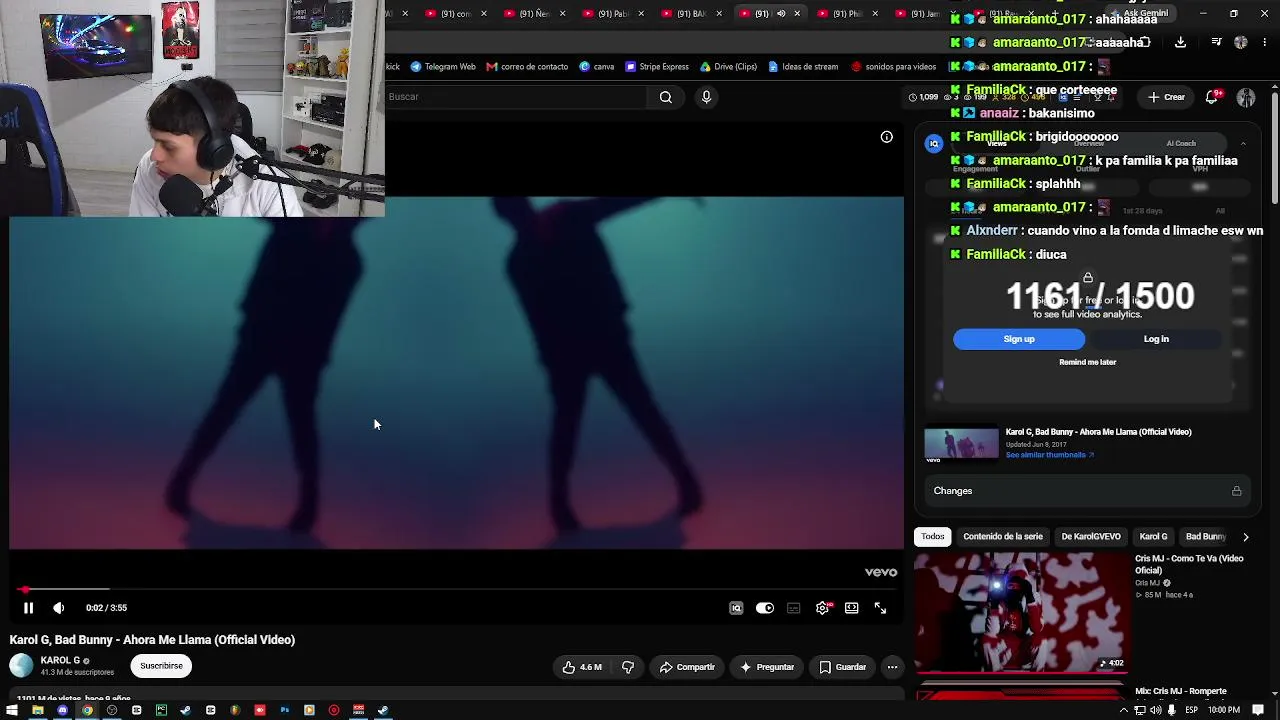Image resolution: width=1280 pixels, height=720 pixels.
Task: Click the vidIQ Log in button
Action: pyautogui.click(x=1156, y=339)
